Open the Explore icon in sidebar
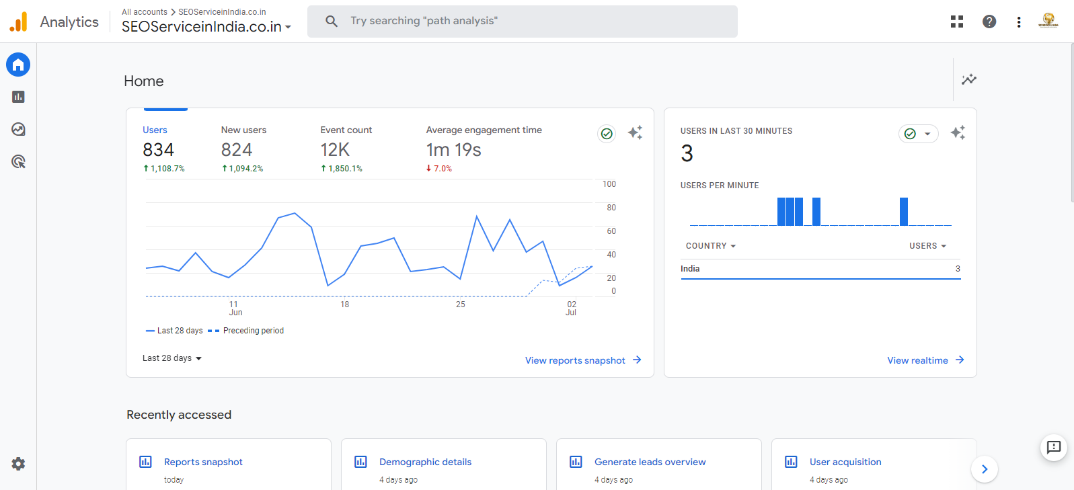 (x=18, y=129)
